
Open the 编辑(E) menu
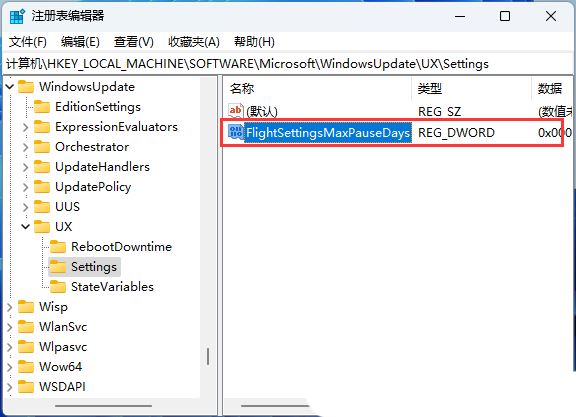click(x=80, y=42)
